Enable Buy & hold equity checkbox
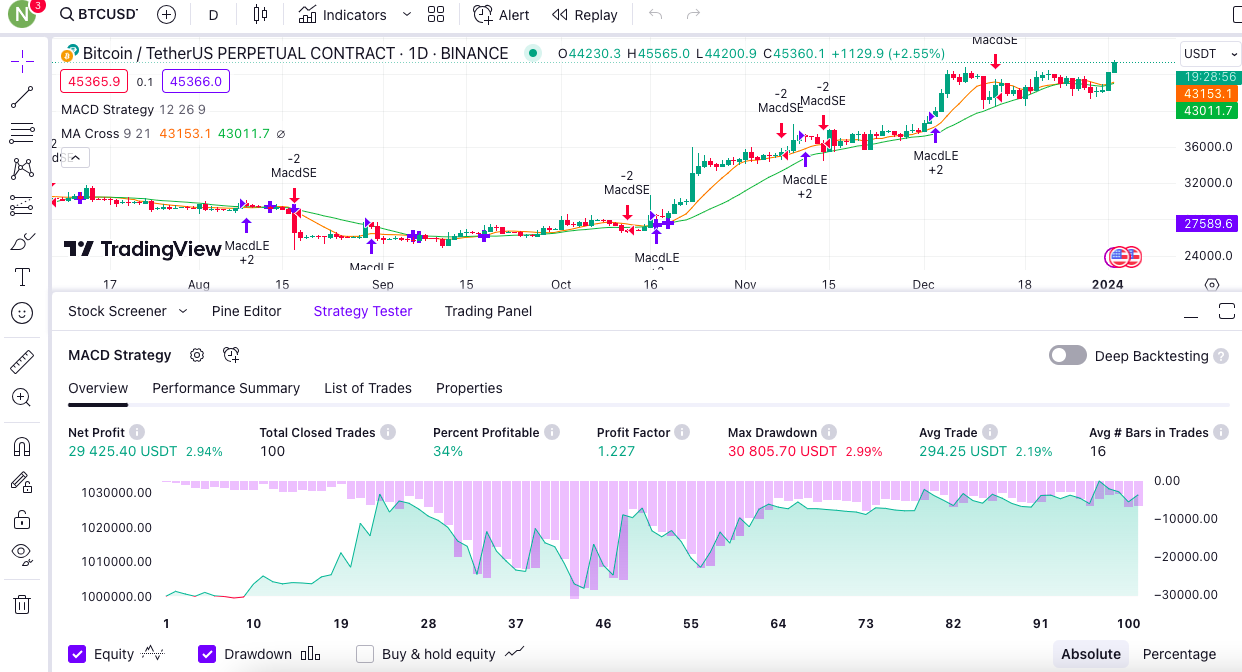 (x=365, y=654)
